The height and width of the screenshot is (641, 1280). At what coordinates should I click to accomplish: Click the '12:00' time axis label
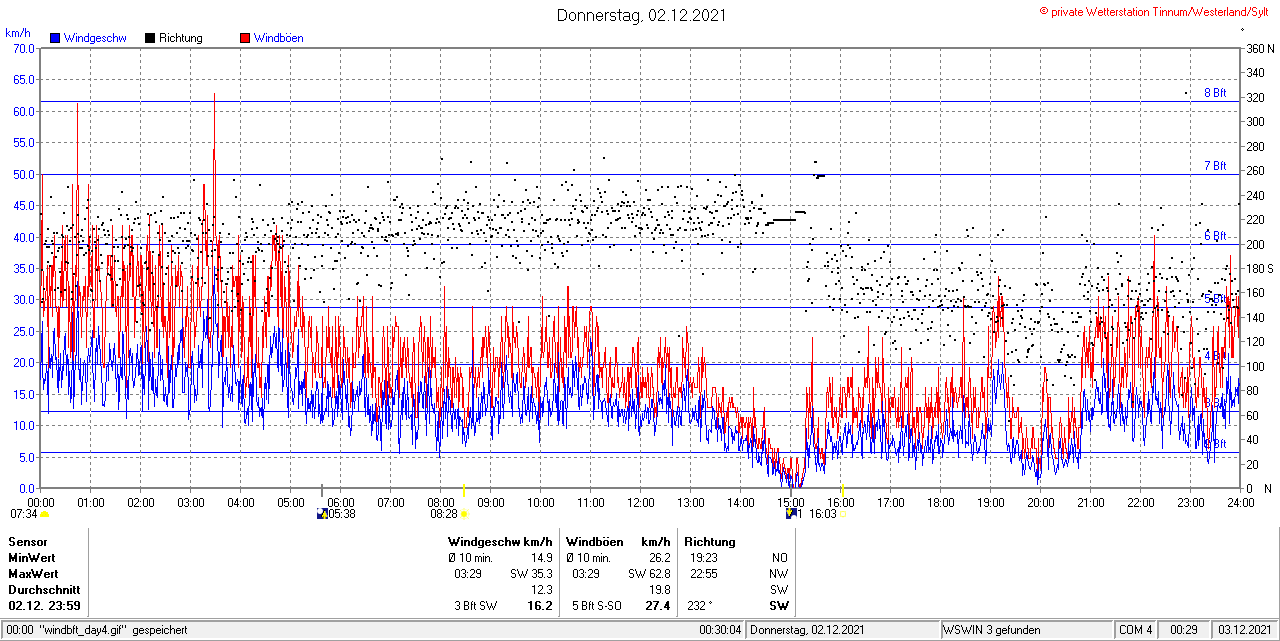641,502
